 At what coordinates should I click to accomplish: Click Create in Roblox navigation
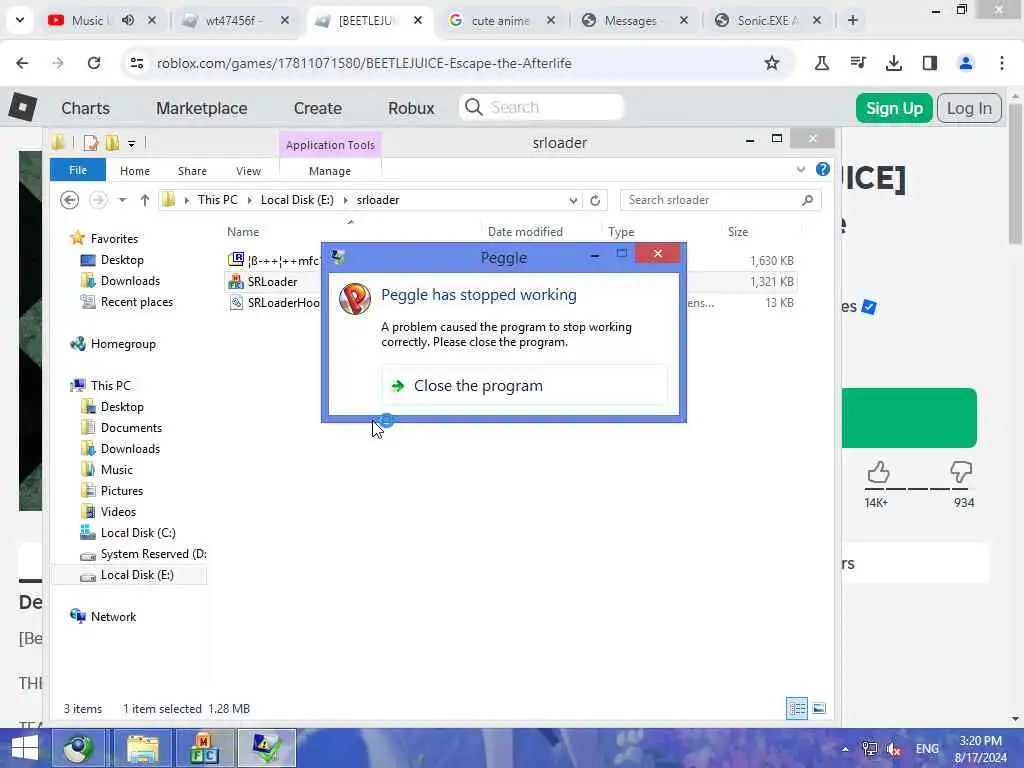[x=317, y=108]
